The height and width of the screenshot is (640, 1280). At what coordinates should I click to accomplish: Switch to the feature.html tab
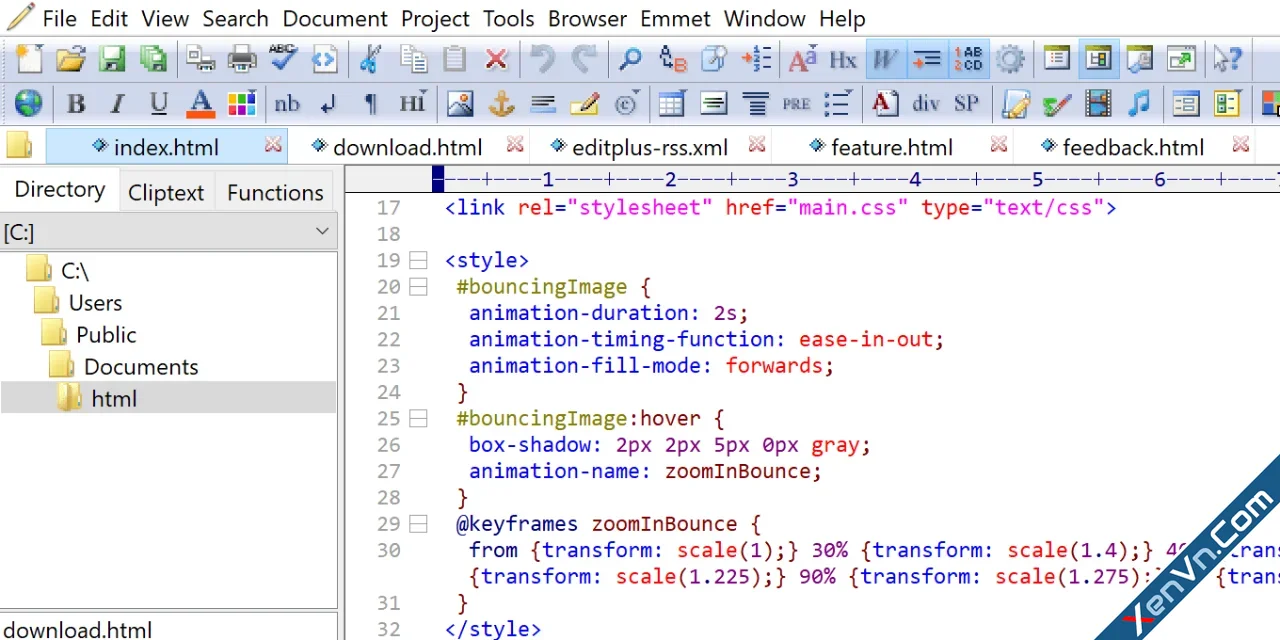click(892, 148)
